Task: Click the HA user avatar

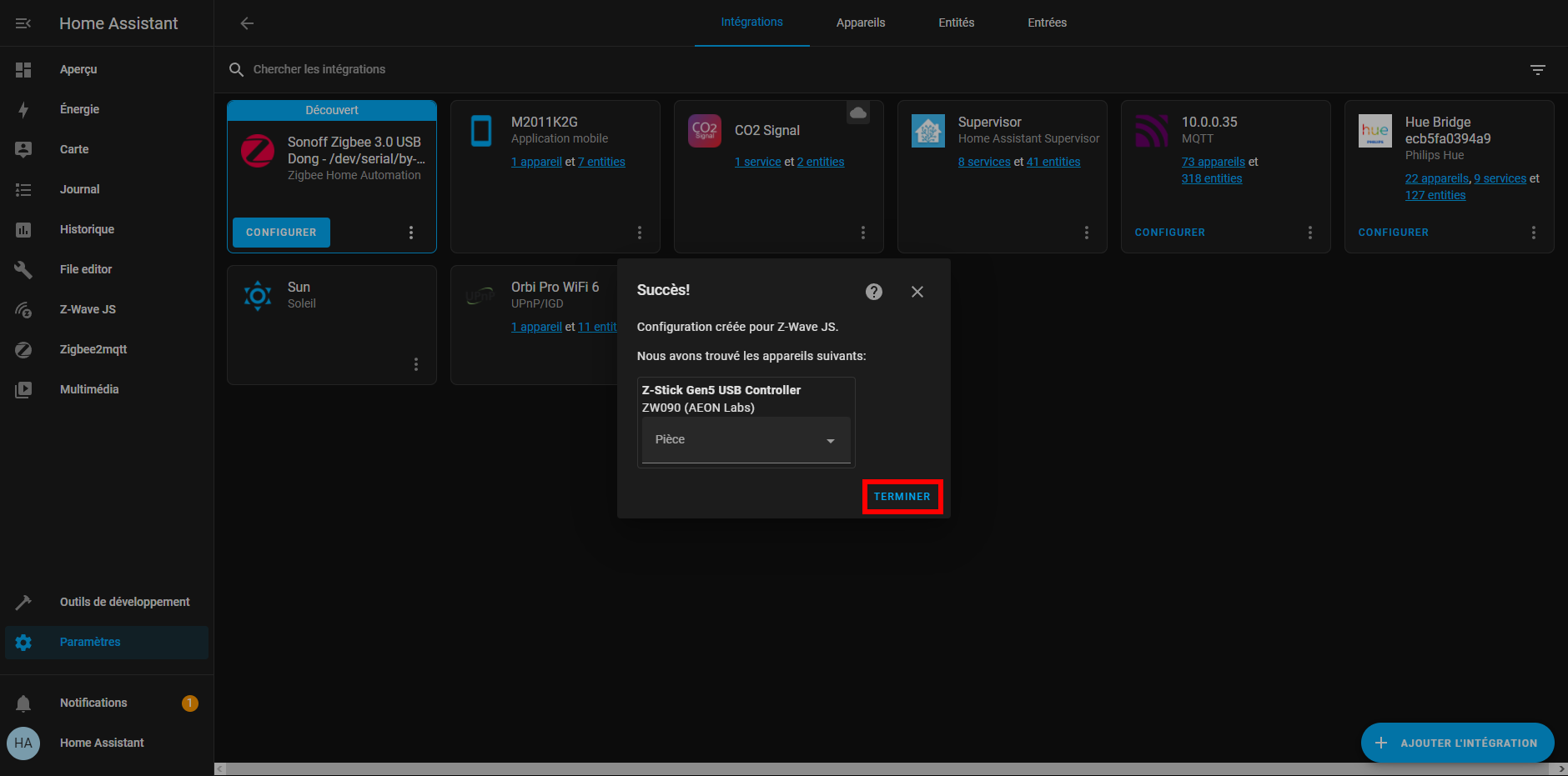Action: (x=23, y=743)
